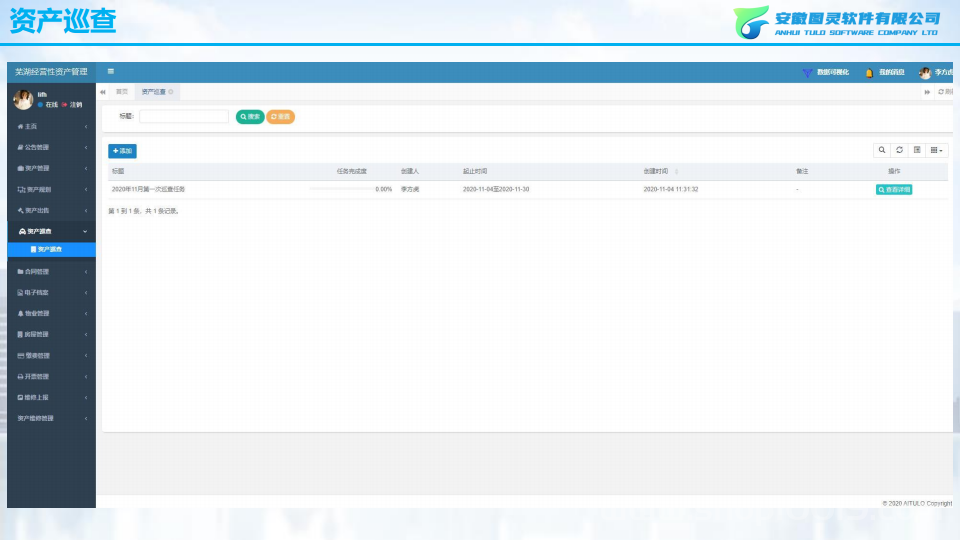The height and width of the screenshot is (540, 960).
Task: Click the green 搜索 search button
Action: point(250,116)
